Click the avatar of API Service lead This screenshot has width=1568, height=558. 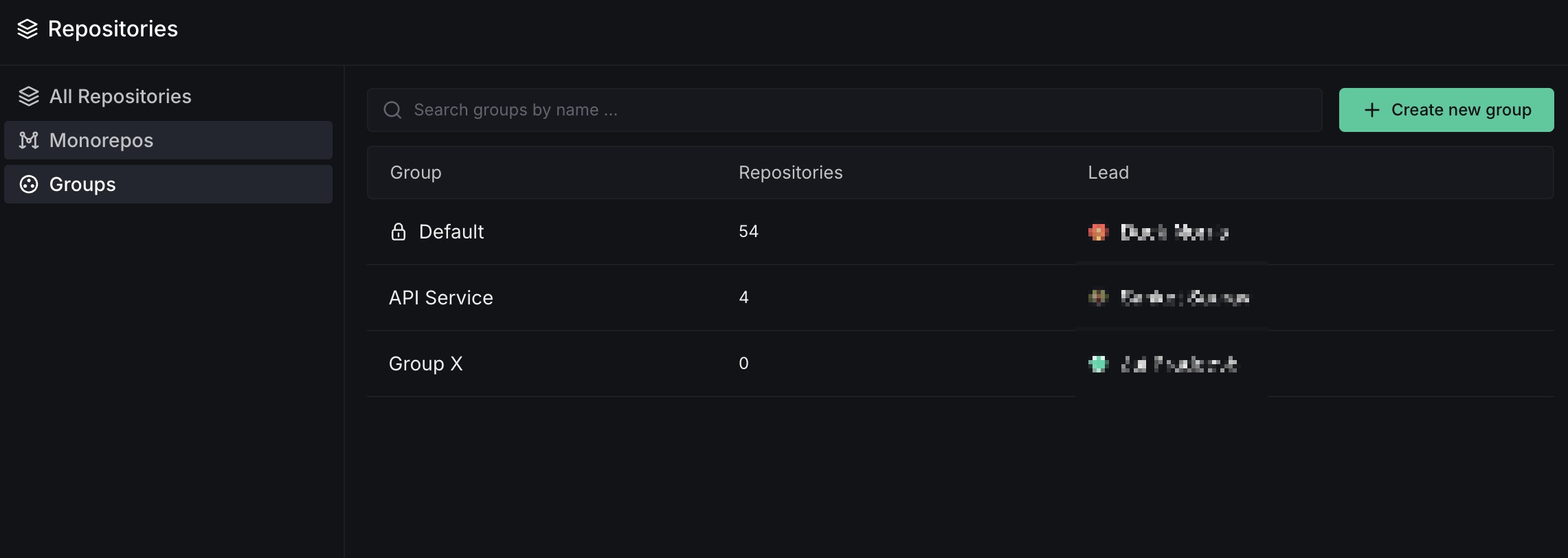tap(1098, 298)
